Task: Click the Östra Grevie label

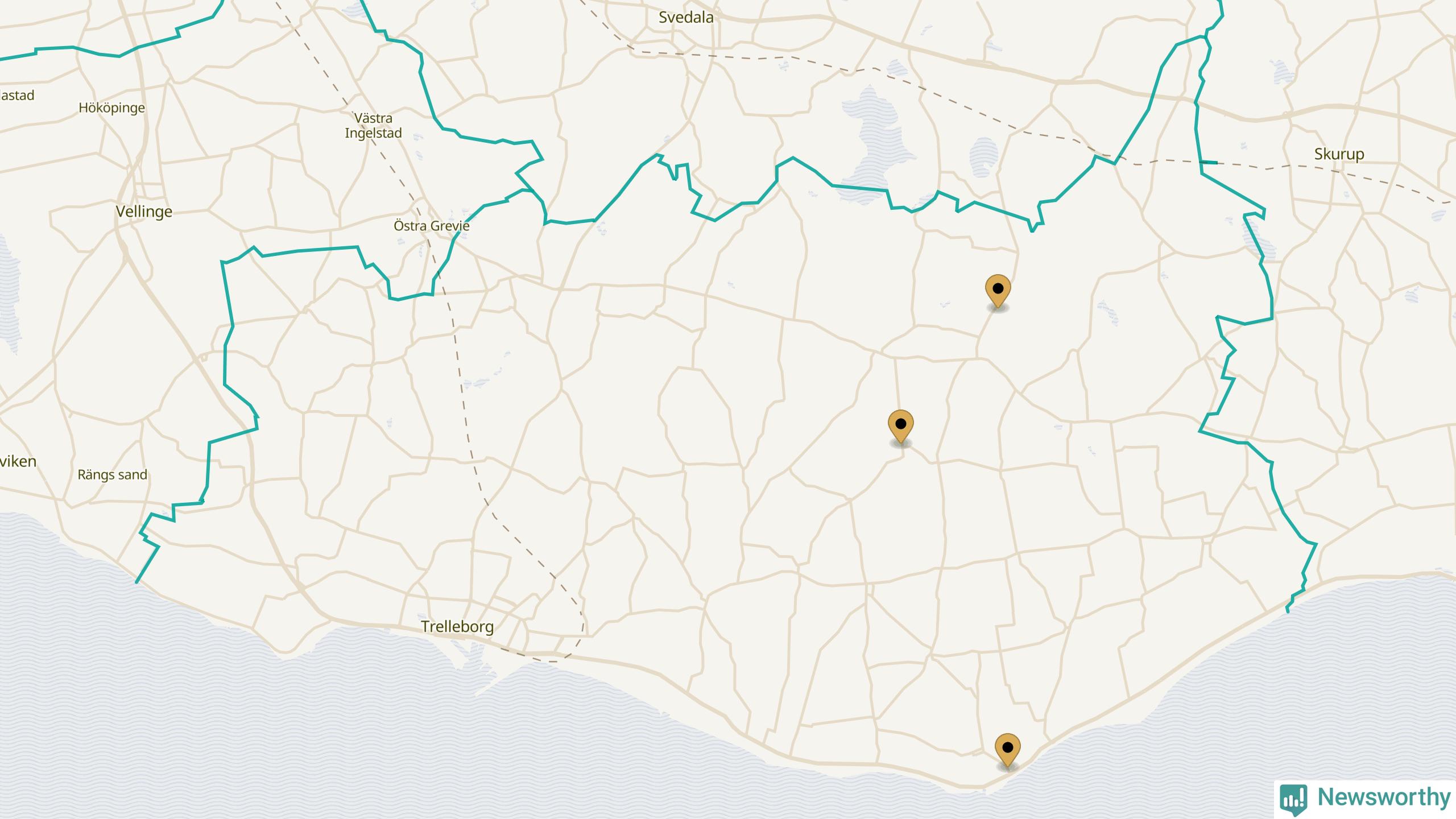Action: click(432, 226)
